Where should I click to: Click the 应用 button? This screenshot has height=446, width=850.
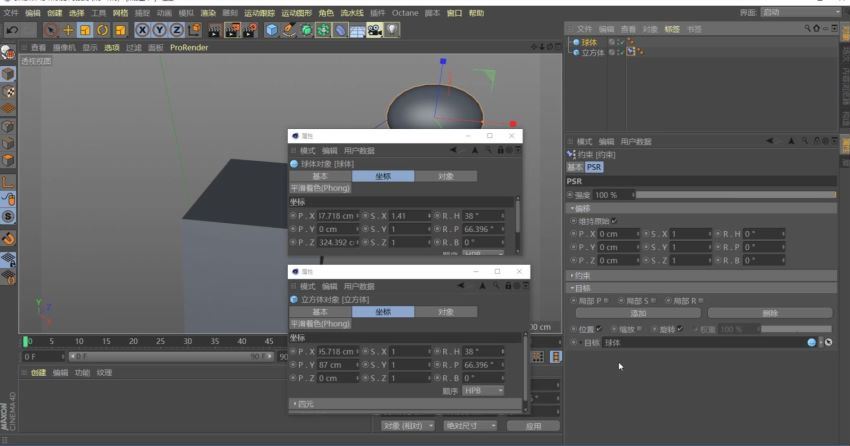pos(533,426)
